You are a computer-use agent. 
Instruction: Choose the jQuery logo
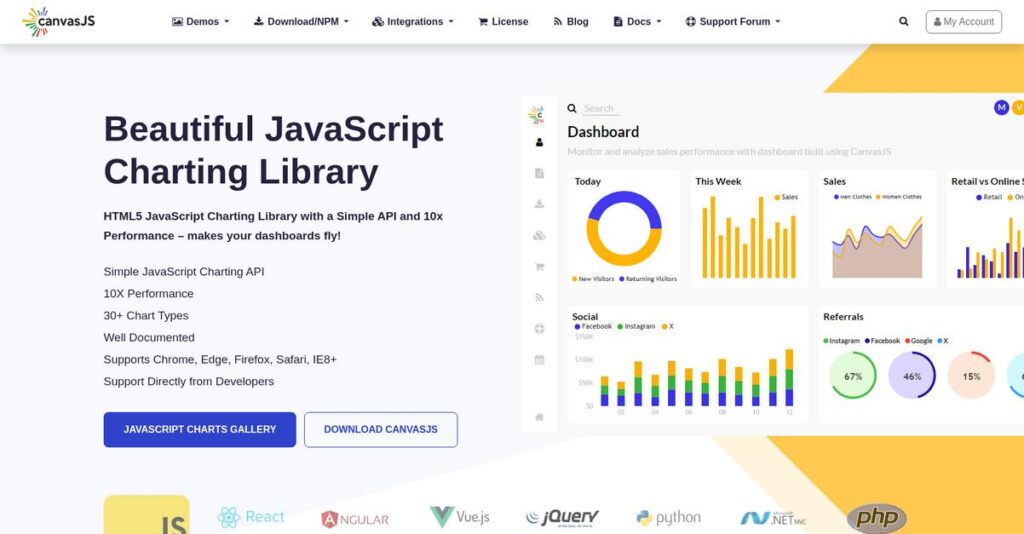pyautogui.click(x=562, y=518)
